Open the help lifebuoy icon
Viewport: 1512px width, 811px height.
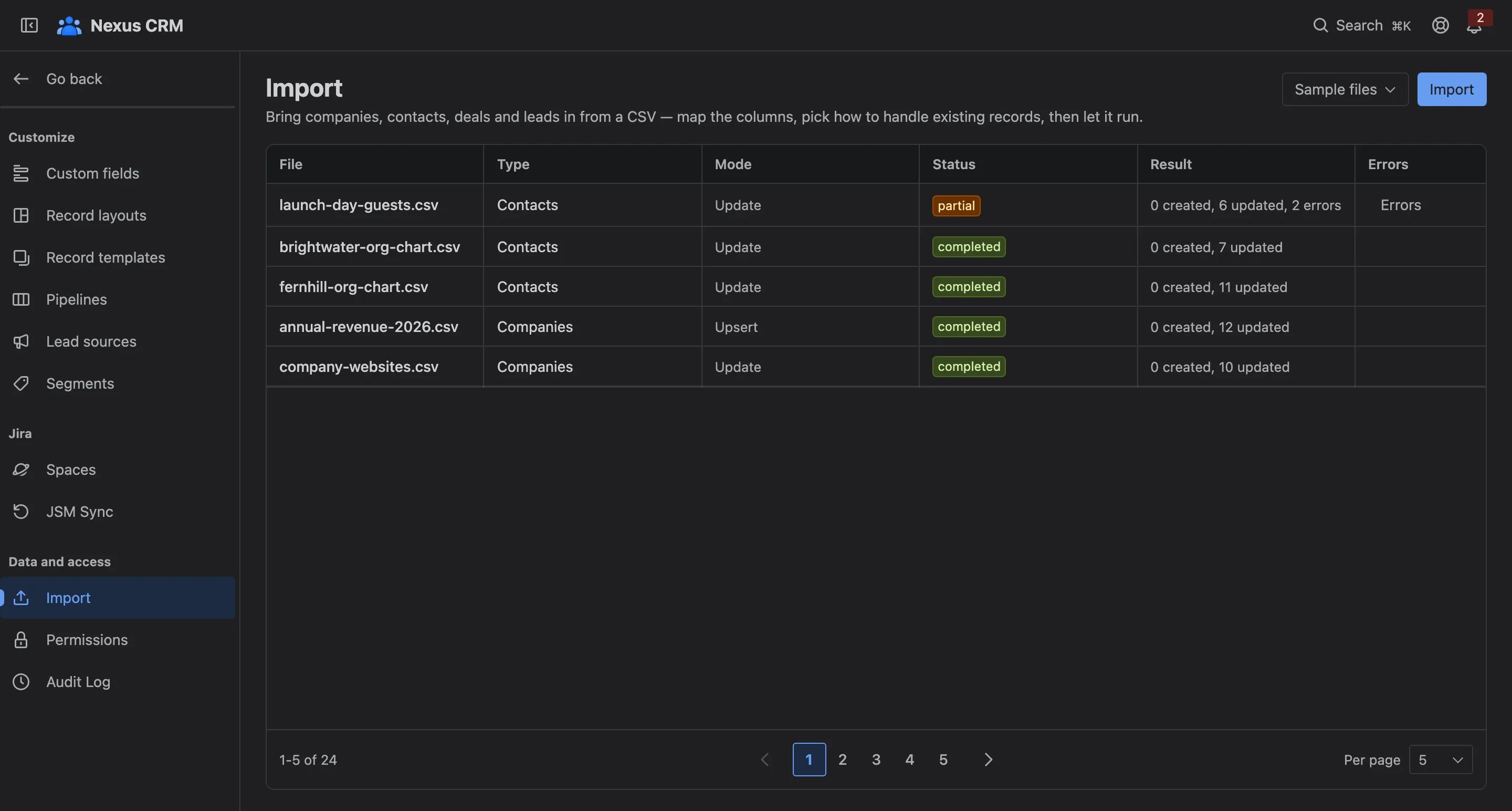[x=1440, y=25]
